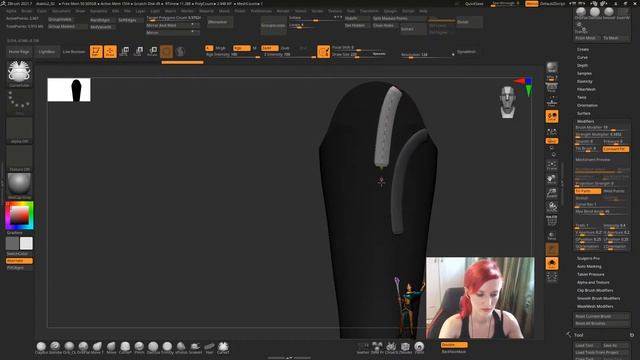Activate the Edit mode button

pyautogui.click(x=96, y=51)
